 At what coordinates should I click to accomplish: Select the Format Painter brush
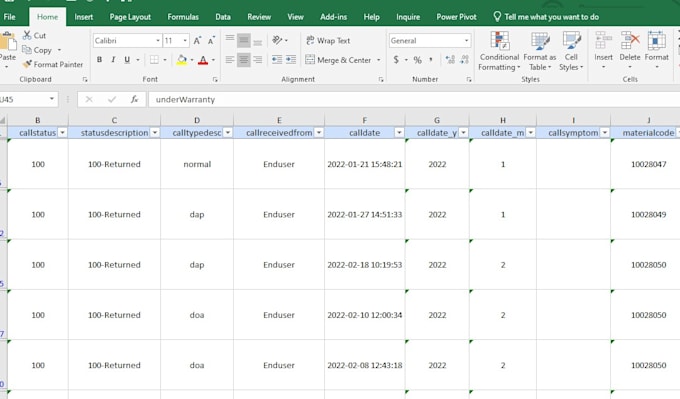(x=27, y=64)
